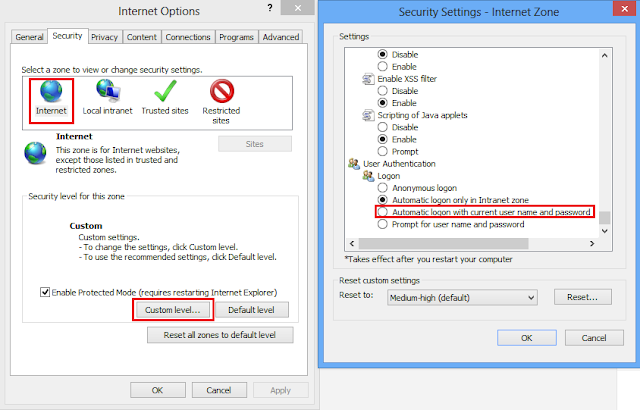Click the settings list scroll down arrow
Screen dimensions: 640x410
[605, 231]
